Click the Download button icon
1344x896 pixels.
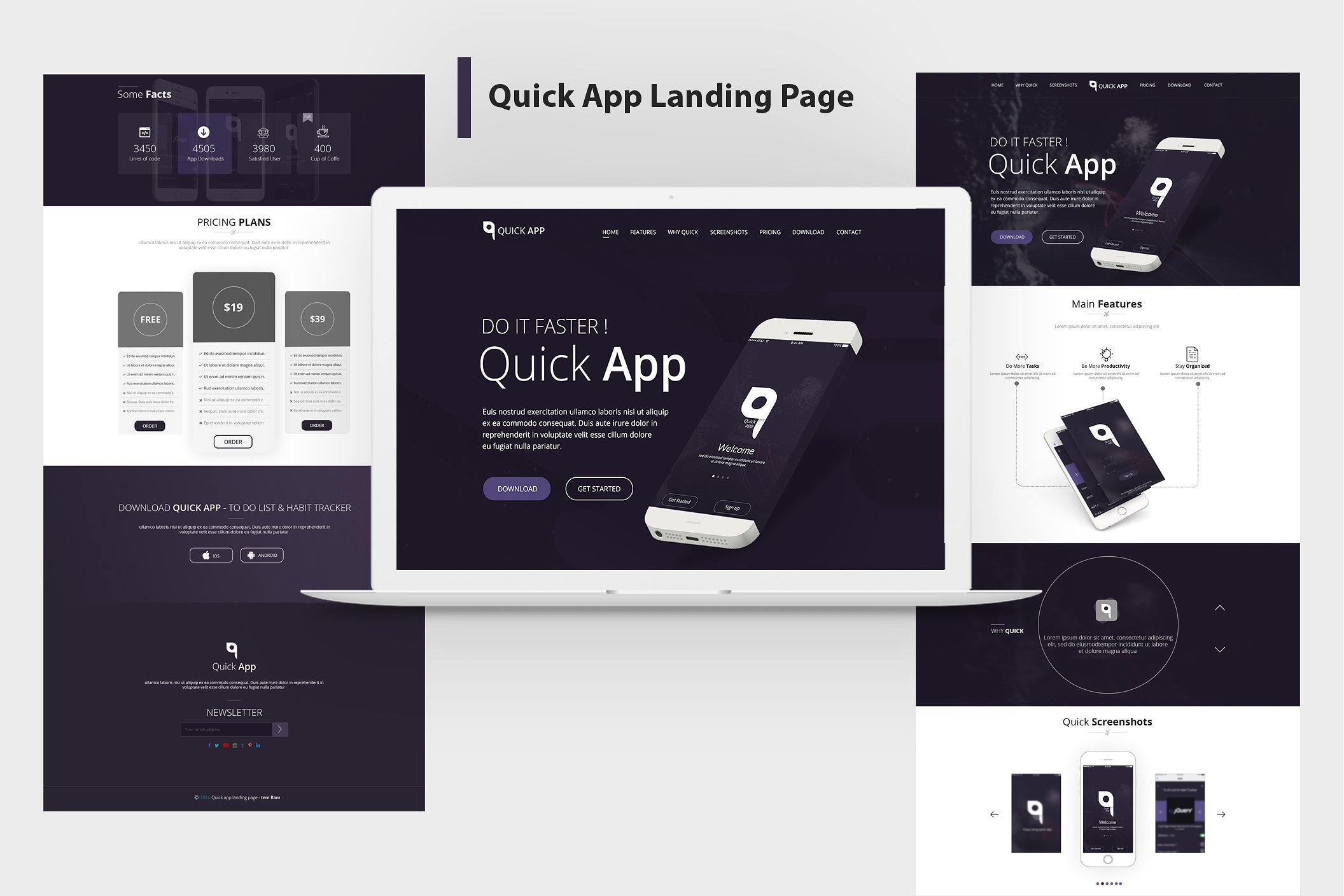513,489
